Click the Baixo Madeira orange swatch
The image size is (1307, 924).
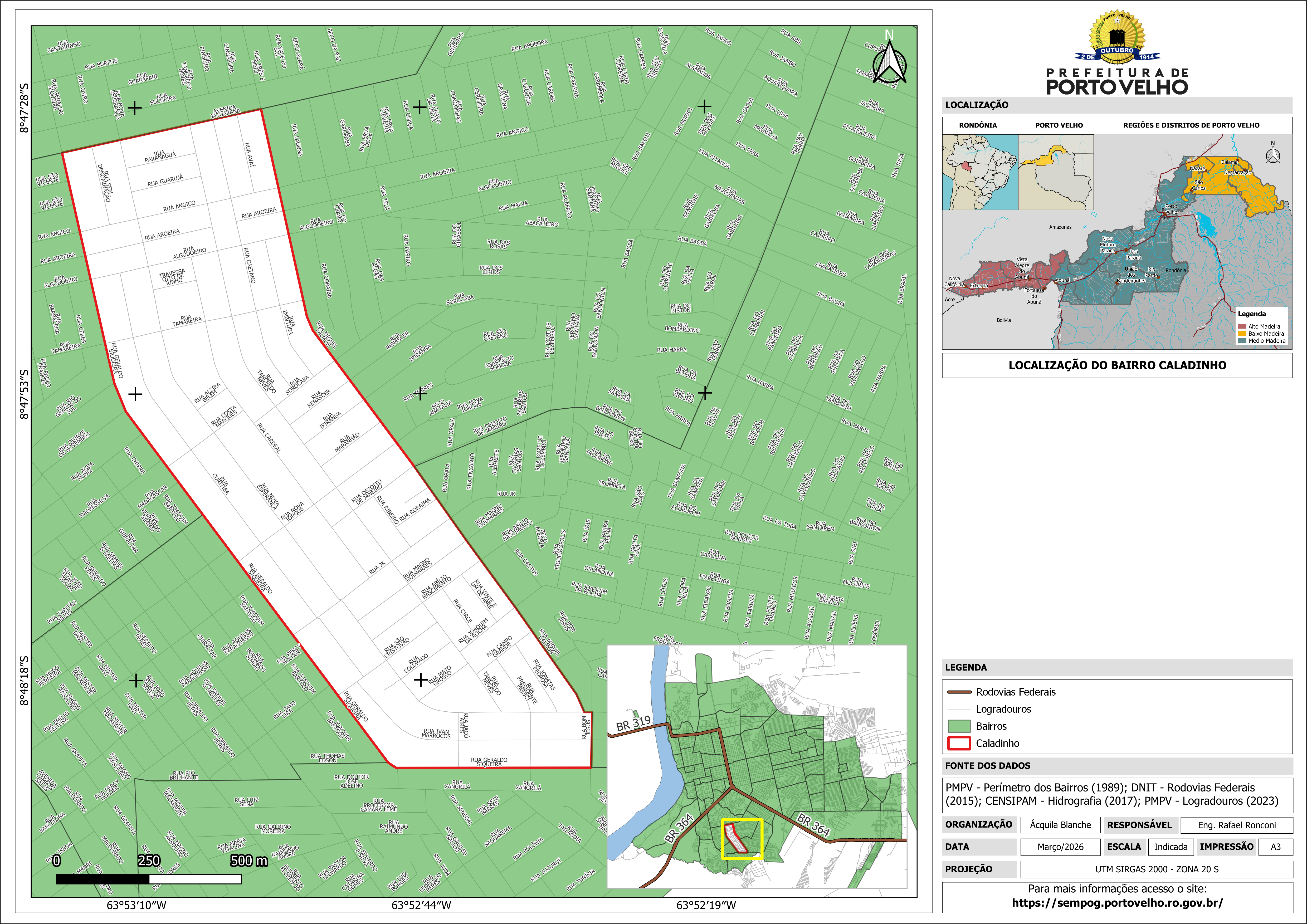coord(1242,334)
